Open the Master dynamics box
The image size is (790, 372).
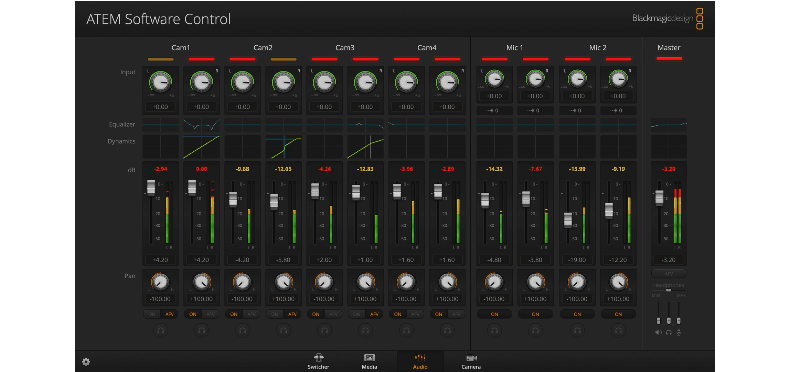click(669, 147)
